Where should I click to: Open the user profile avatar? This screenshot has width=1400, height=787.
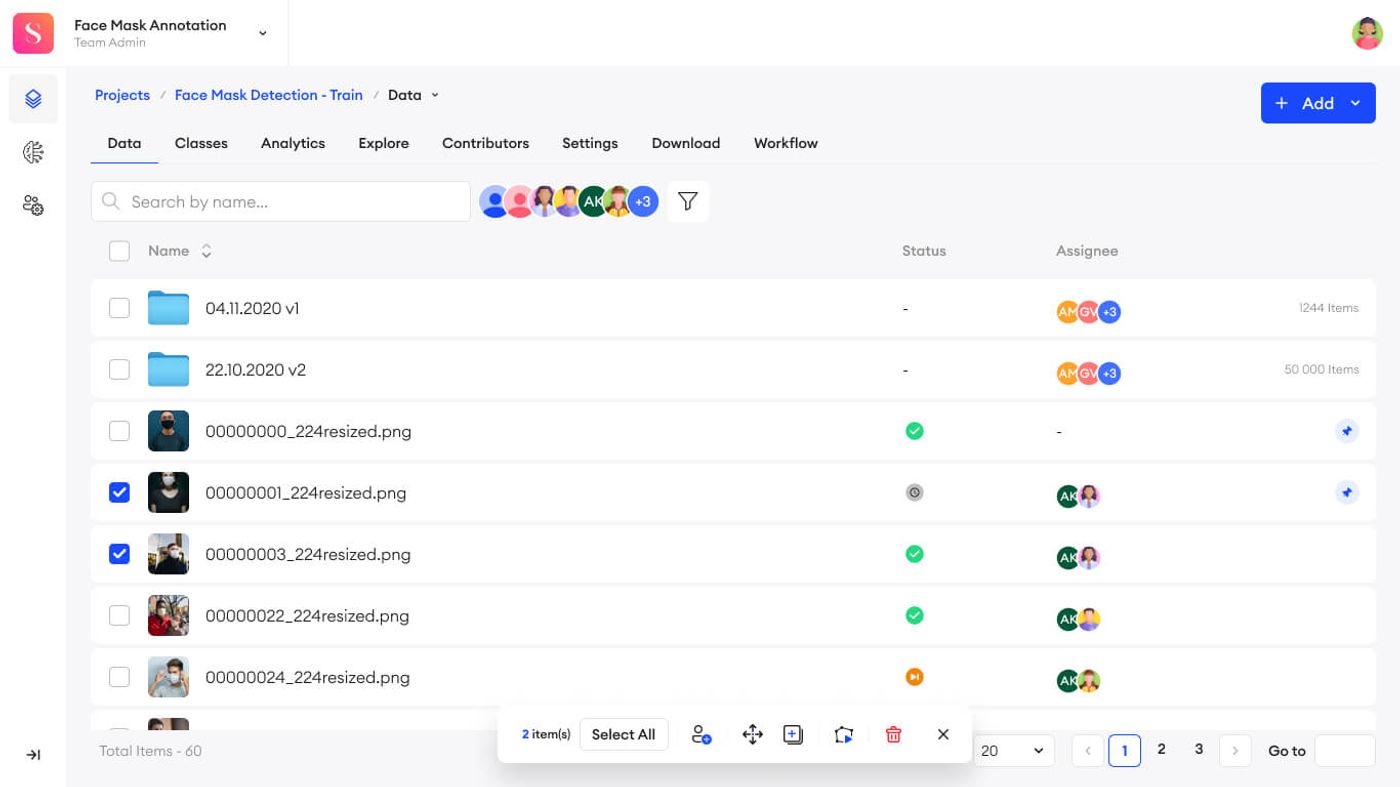1367,33
